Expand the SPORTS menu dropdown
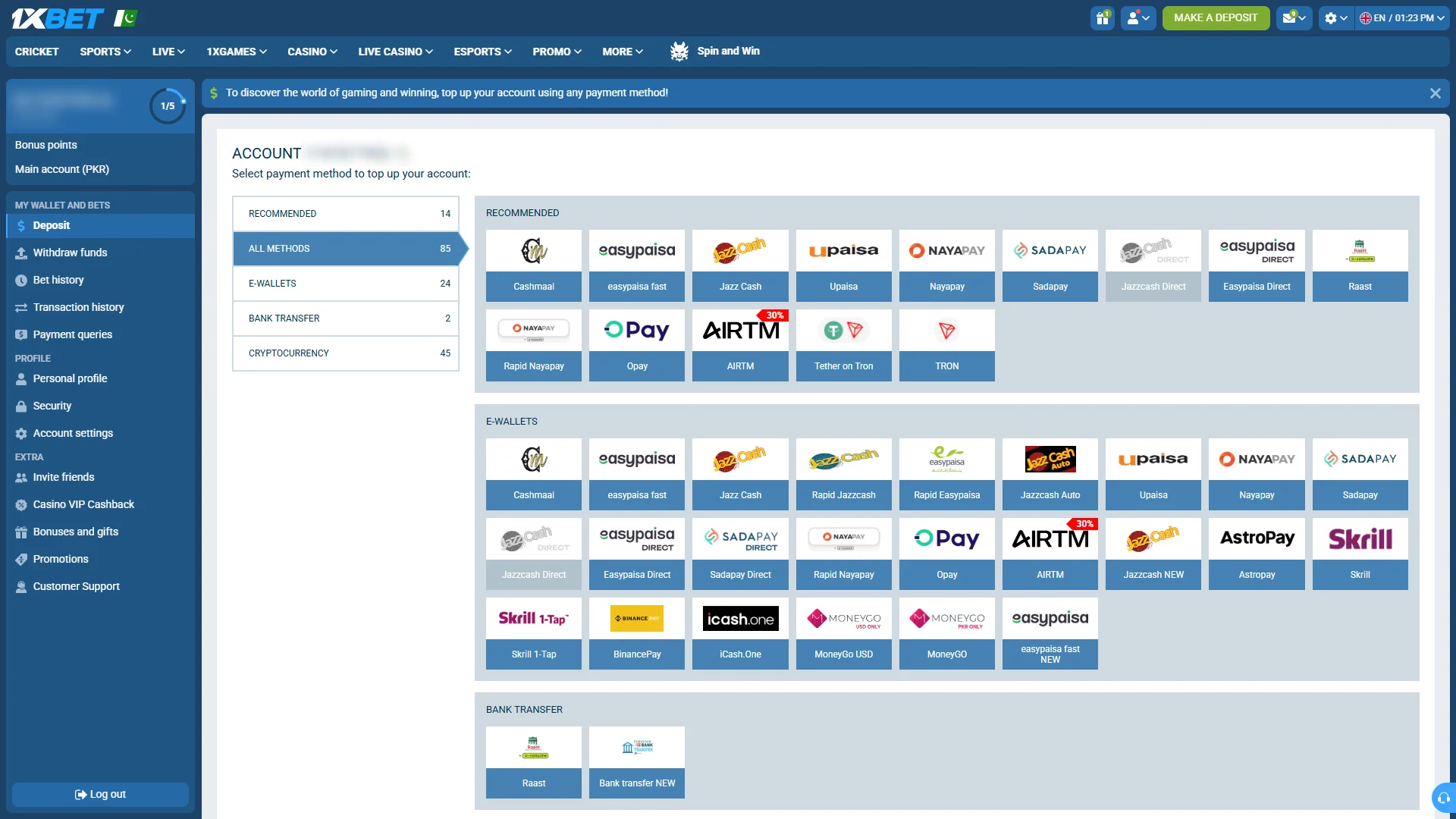1456x819 pixels. point(105,52)
